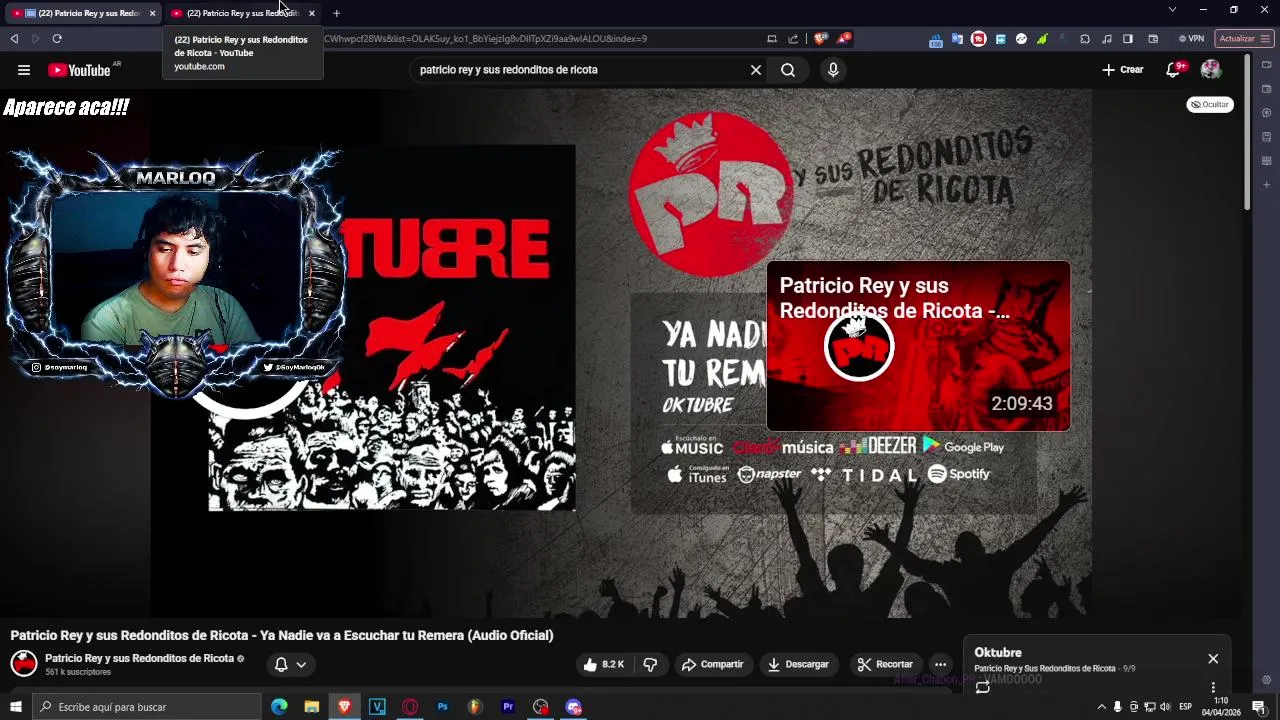Open the account avatar menu
This screenshot has height=720, width=1280.
1211,70
